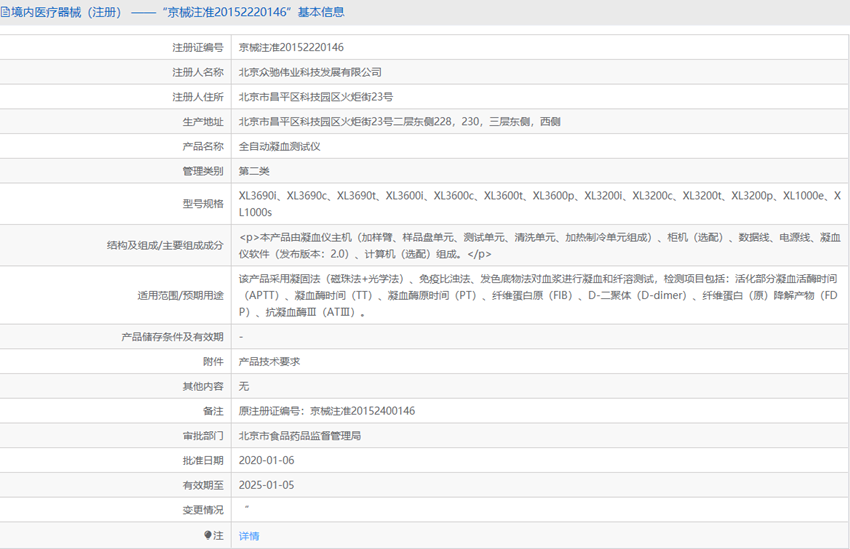The width and height of the screenshot is (850, 549).
Task: Click the registrant name 北京众驰伟业科技发展有限公司
Action: (310, 72)
